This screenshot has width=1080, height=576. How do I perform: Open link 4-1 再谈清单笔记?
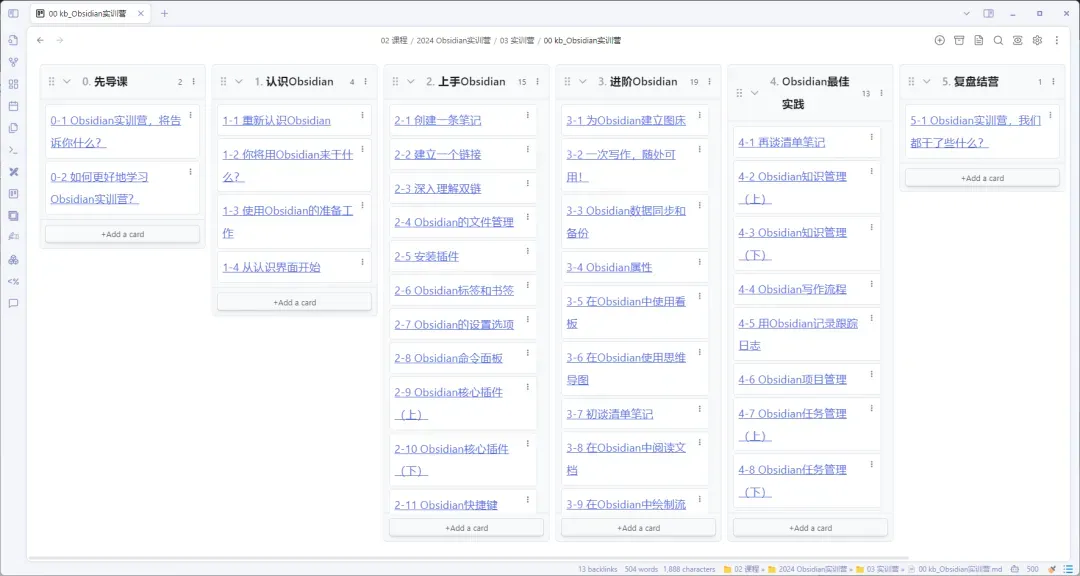(782, 143)
